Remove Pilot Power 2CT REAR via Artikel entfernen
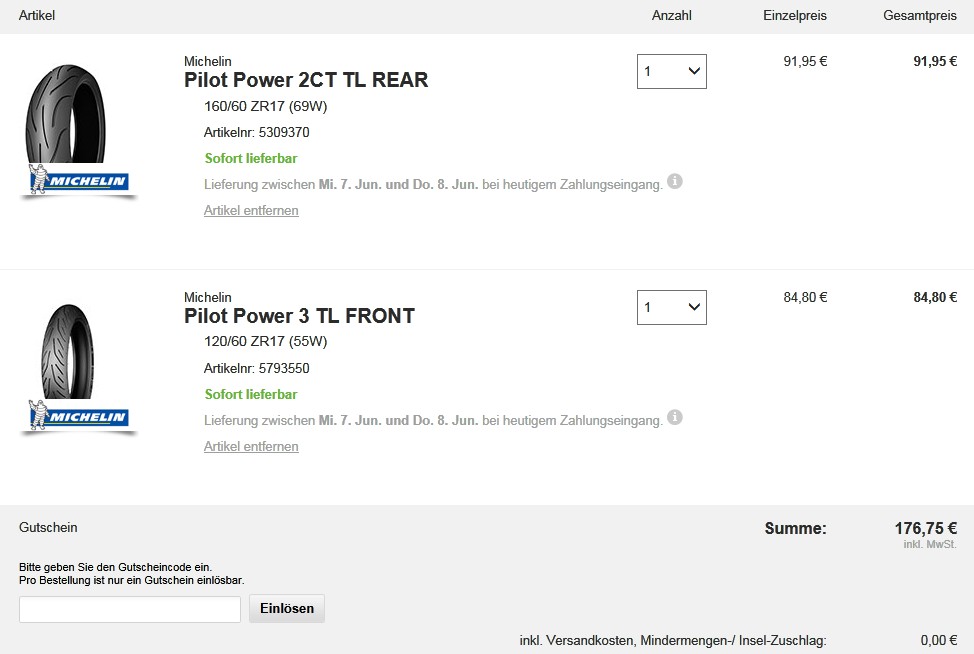Viewport: 974px width, 654px height. click(x=251, y=211)
